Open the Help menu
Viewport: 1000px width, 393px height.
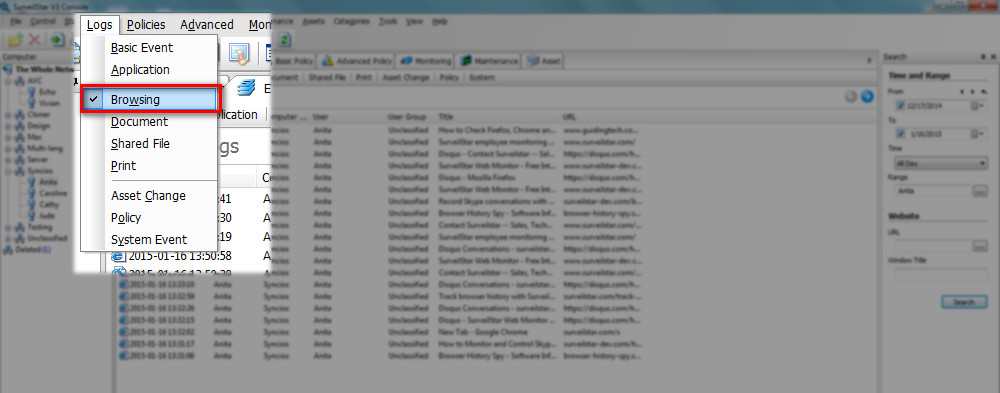point(439,21)
